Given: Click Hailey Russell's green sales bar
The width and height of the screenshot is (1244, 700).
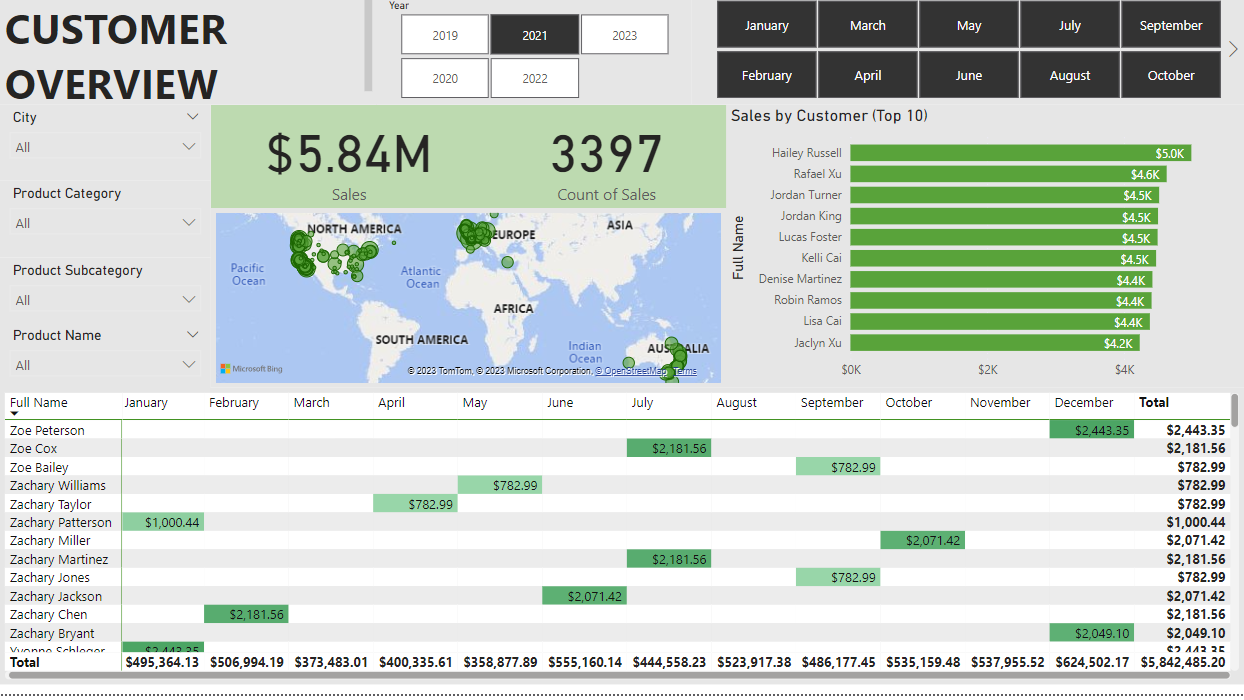Looking at the screenshot, I should coord(1020,153).
